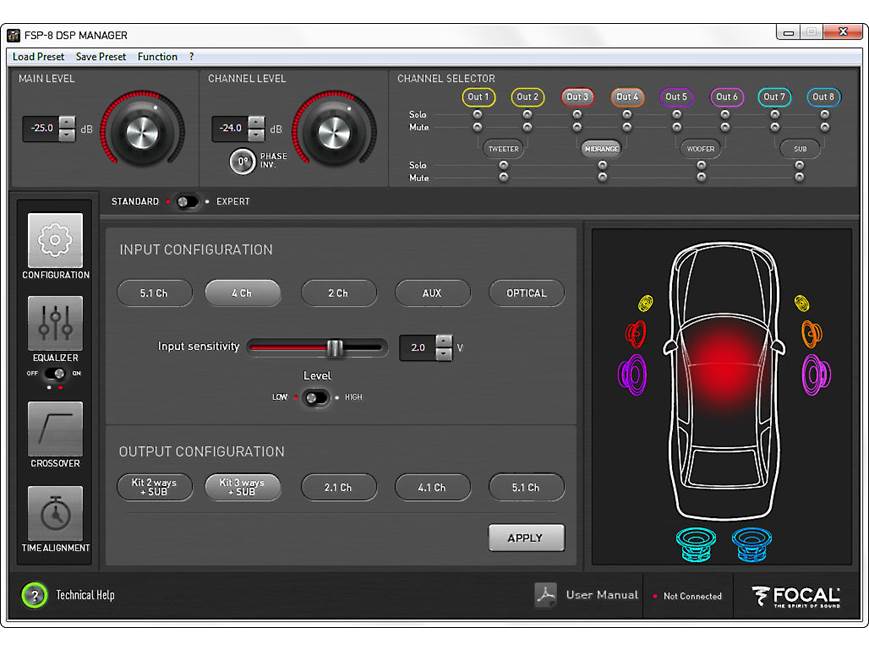Open Save Preset menu
The image size is (869, 652).
click(x=101, y=57)
